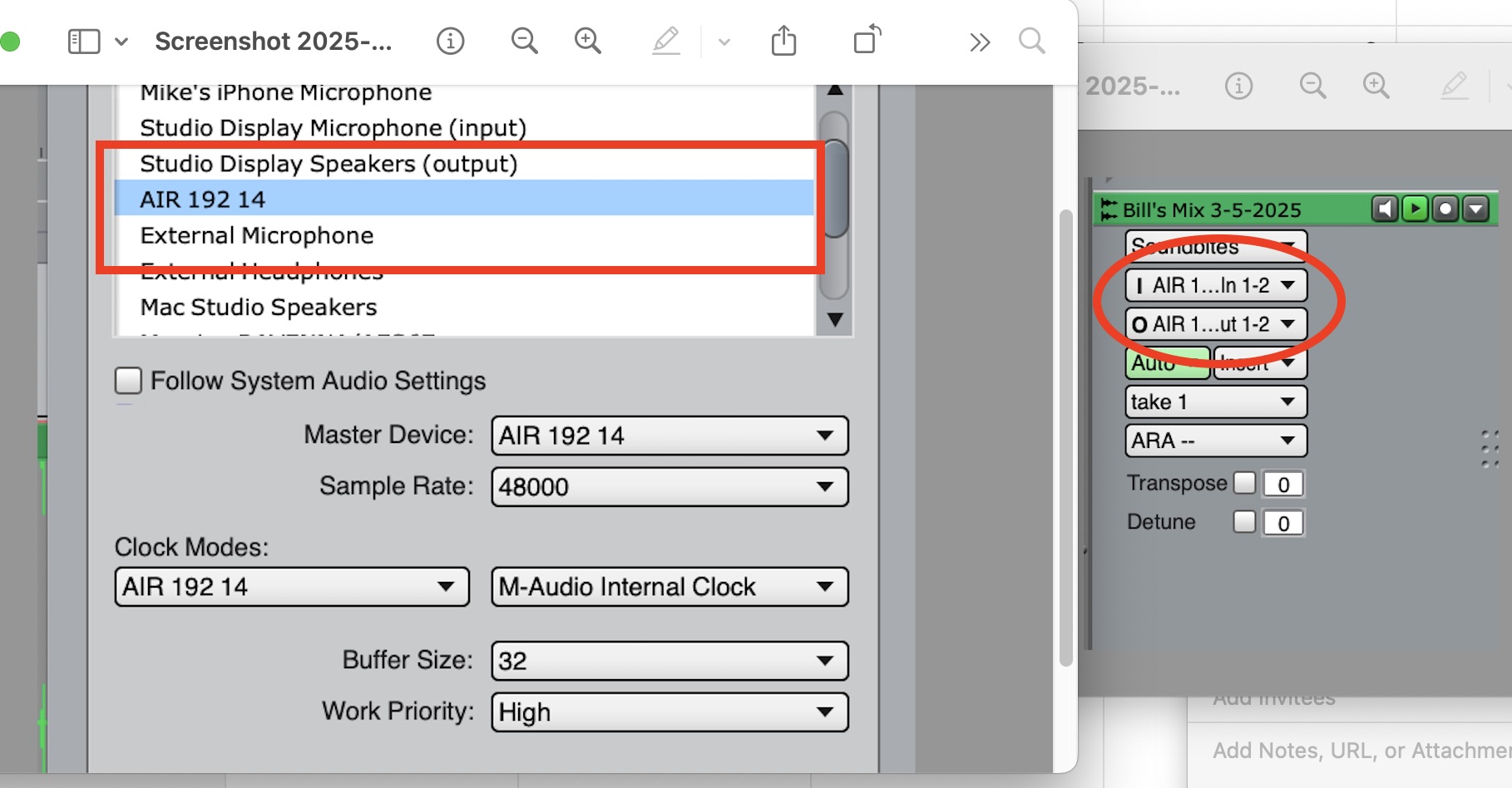The height and width of the screenshot is (788, 1512).
Task: Open M-Audio Internal Clock dropdown
Action: click(670, 587)
